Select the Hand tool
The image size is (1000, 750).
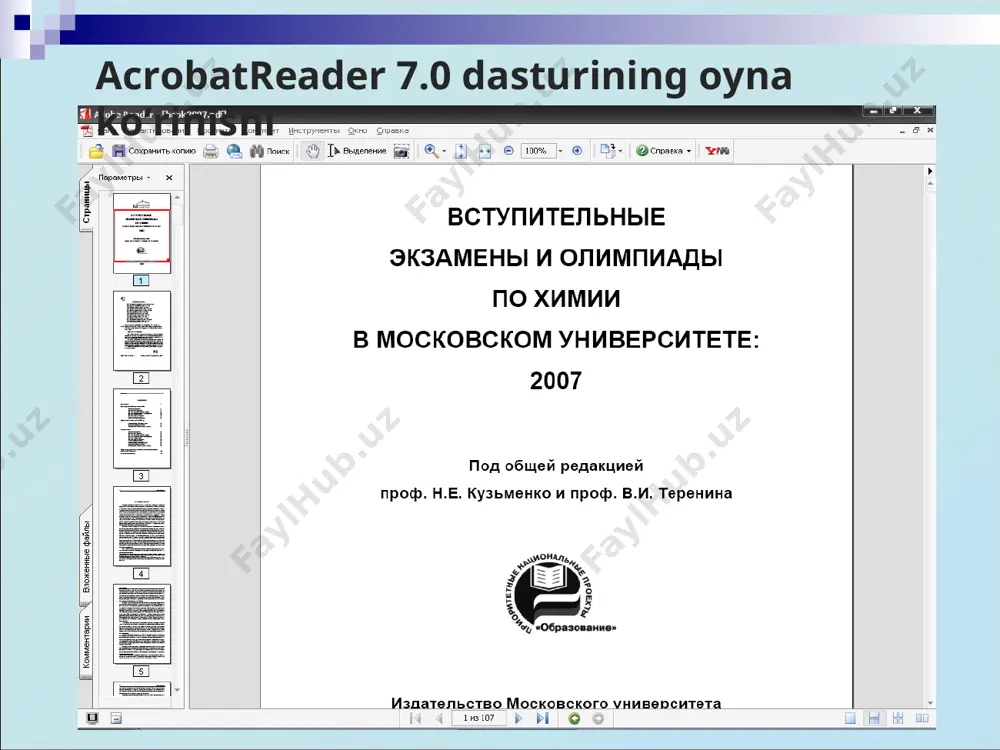click(312, 151)
